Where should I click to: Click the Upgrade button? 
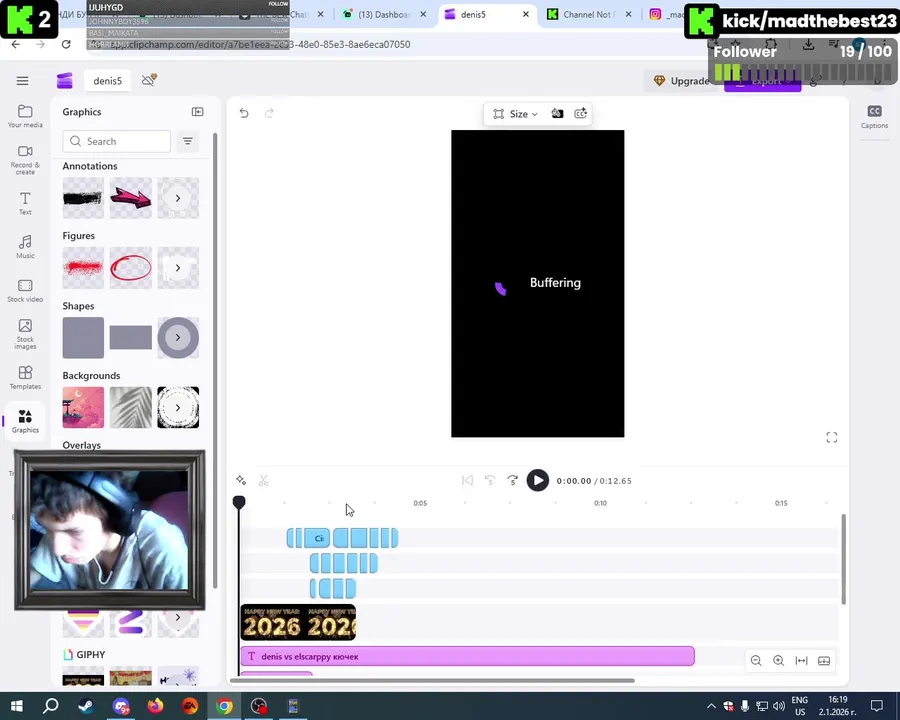[682, 81]
